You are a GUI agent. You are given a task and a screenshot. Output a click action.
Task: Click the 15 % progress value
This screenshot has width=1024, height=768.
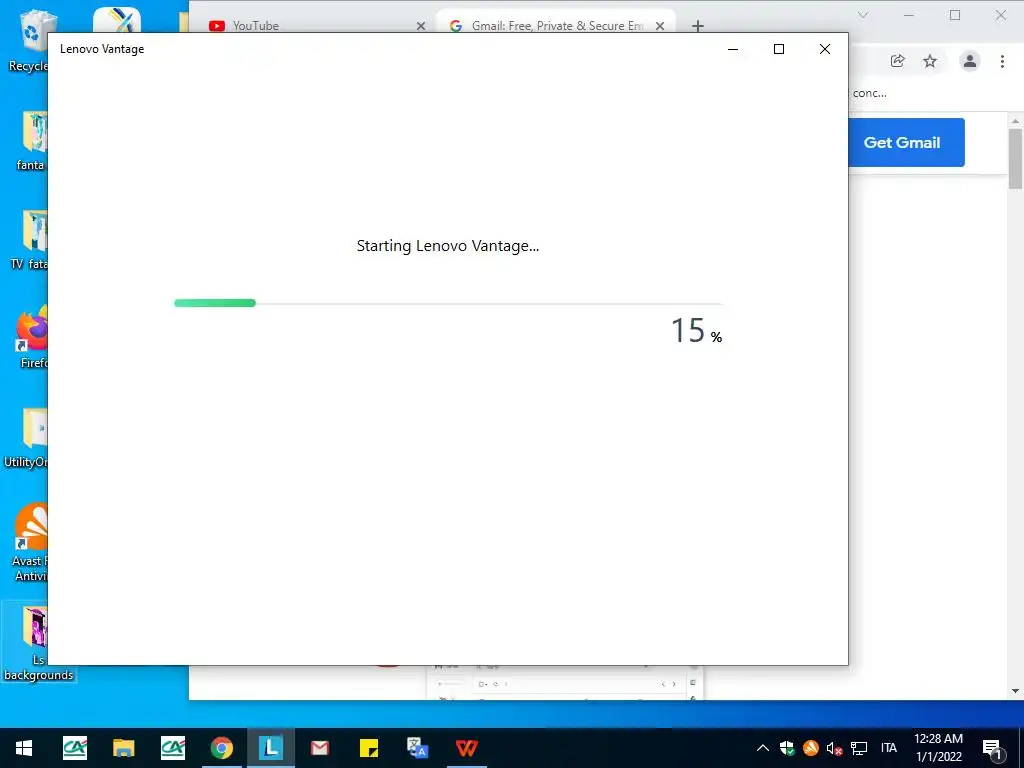[x=696, y=330]
